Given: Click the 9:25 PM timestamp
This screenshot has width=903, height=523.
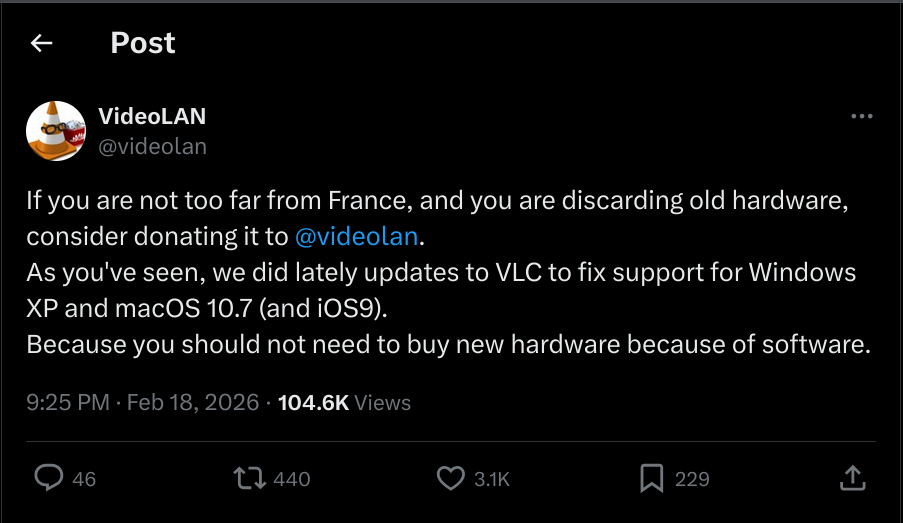Looking at the screenshot, I should (x=68, y=402).
